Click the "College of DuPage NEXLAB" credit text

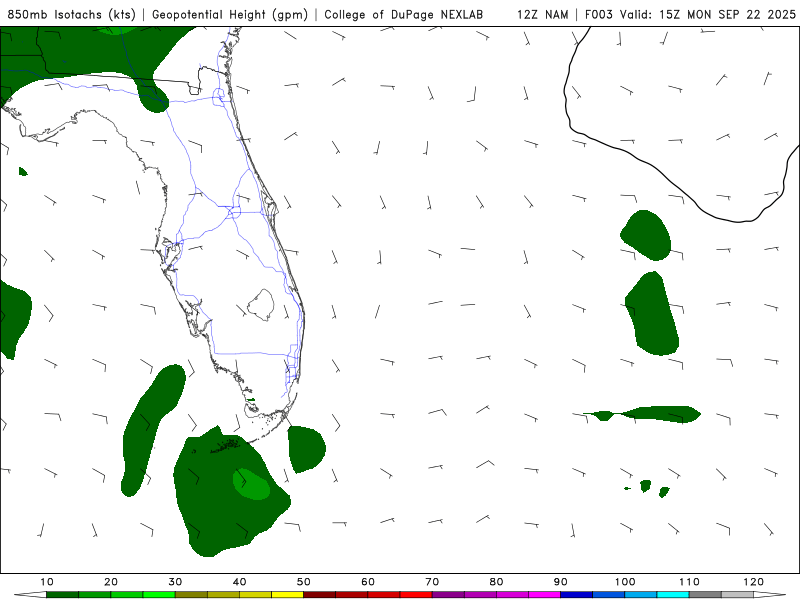pos(404,14)
